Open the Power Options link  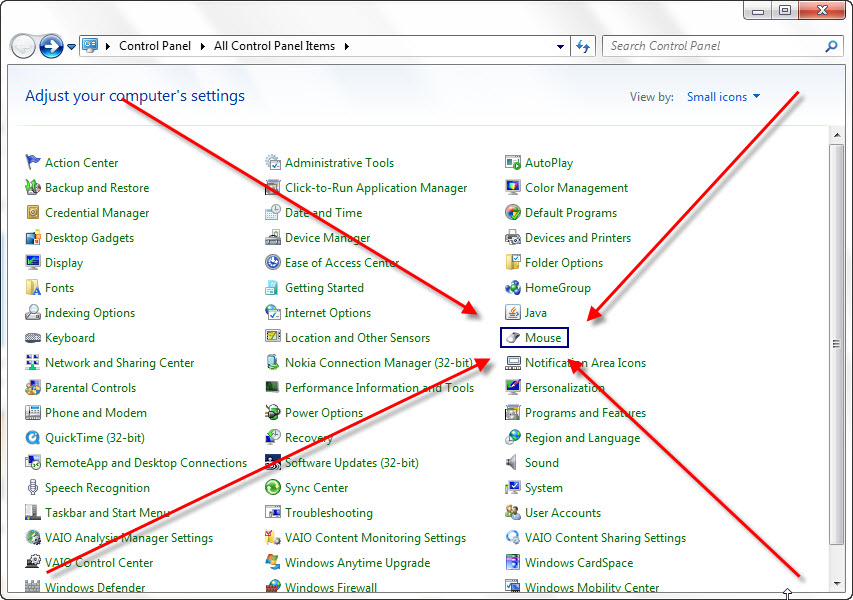[x=324, y=412]
